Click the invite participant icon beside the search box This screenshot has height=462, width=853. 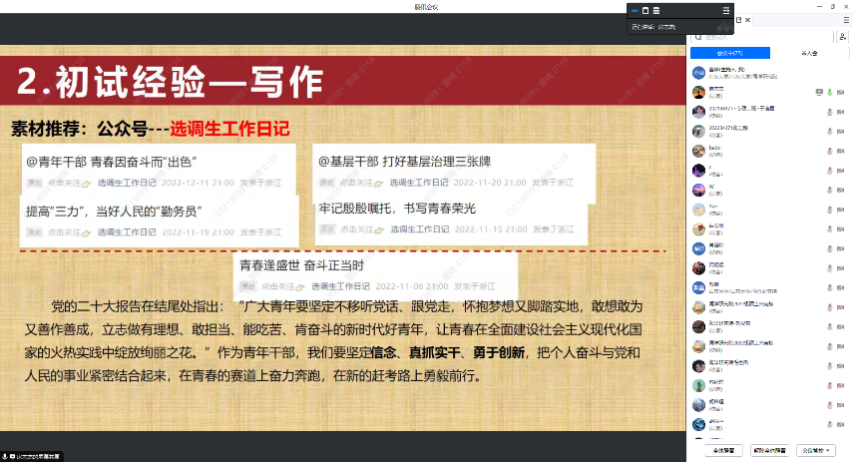[843, 37]
